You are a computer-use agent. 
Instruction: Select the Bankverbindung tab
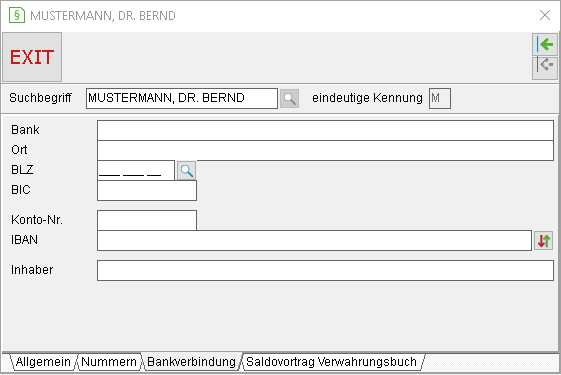(191, 362)
